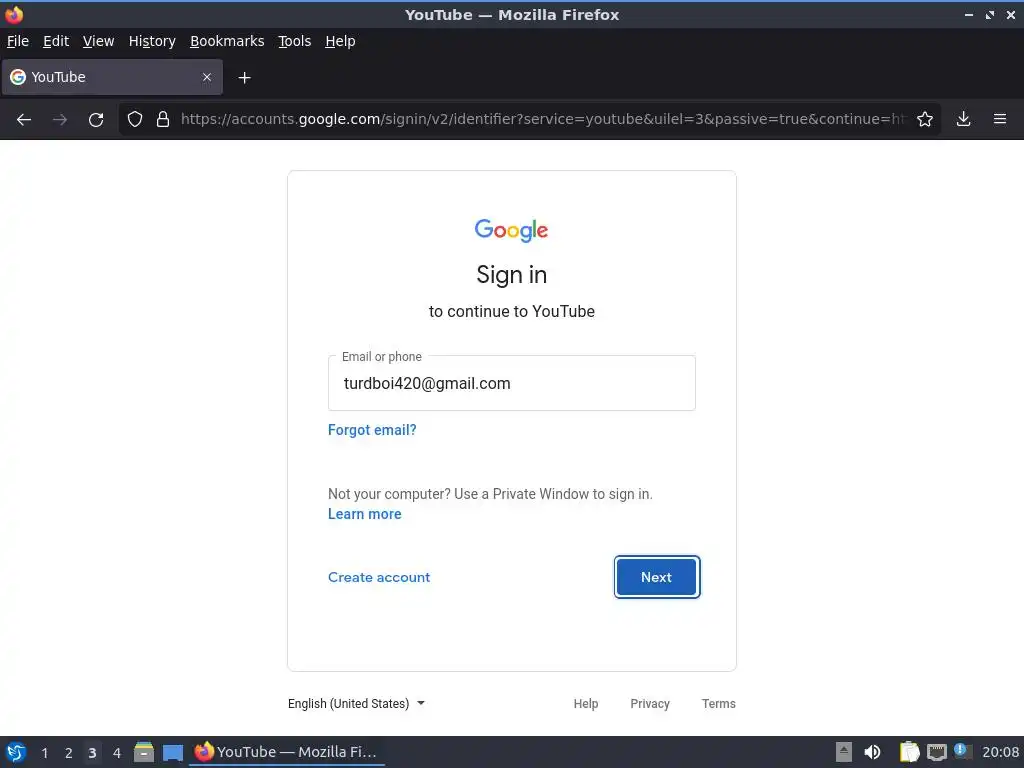Open the Help menu in the menu bar
1024x768 pixels.
[340, 41]
